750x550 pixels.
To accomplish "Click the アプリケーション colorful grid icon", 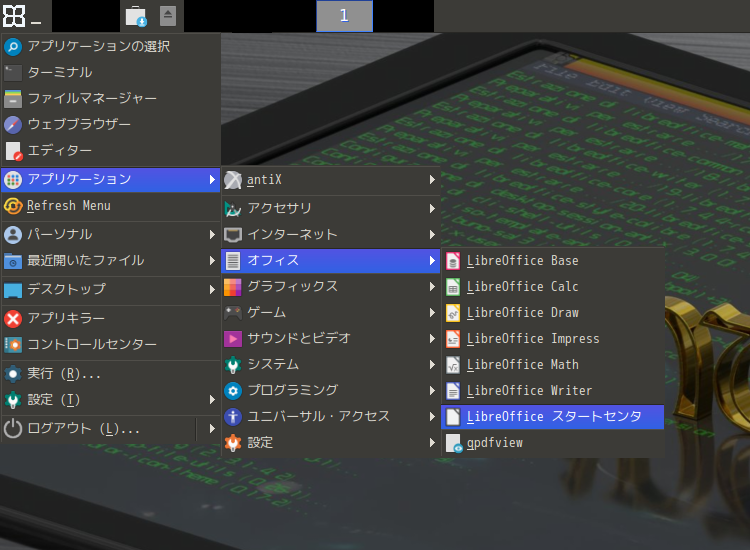I will [13, 179].
